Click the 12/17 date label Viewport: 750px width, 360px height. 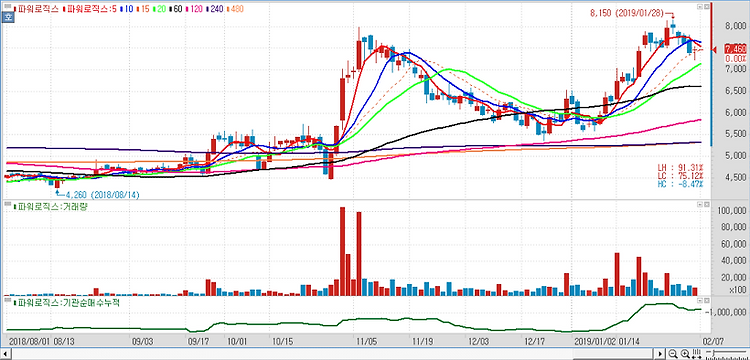[x=534, y=341]
